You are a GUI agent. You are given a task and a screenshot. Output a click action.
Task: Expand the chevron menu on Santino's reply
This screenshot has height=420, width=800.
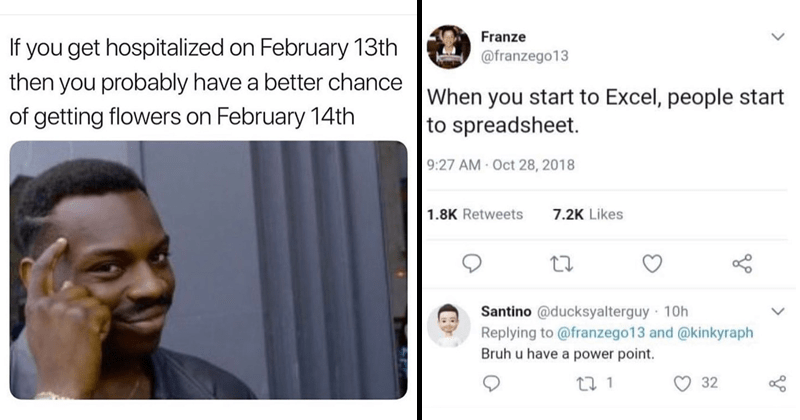(778, 311)
